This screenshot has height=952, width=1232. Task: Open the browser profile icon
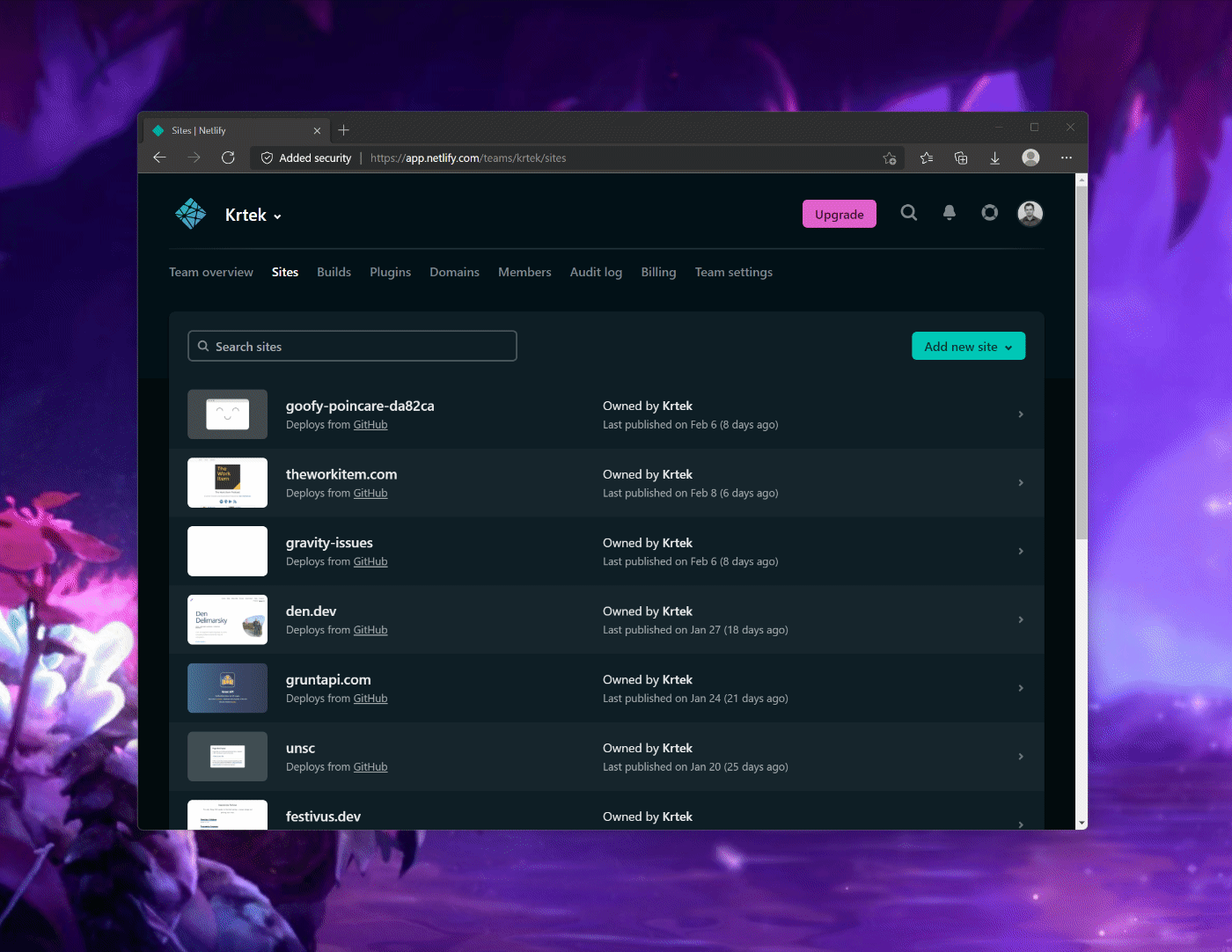point(1030,157)
